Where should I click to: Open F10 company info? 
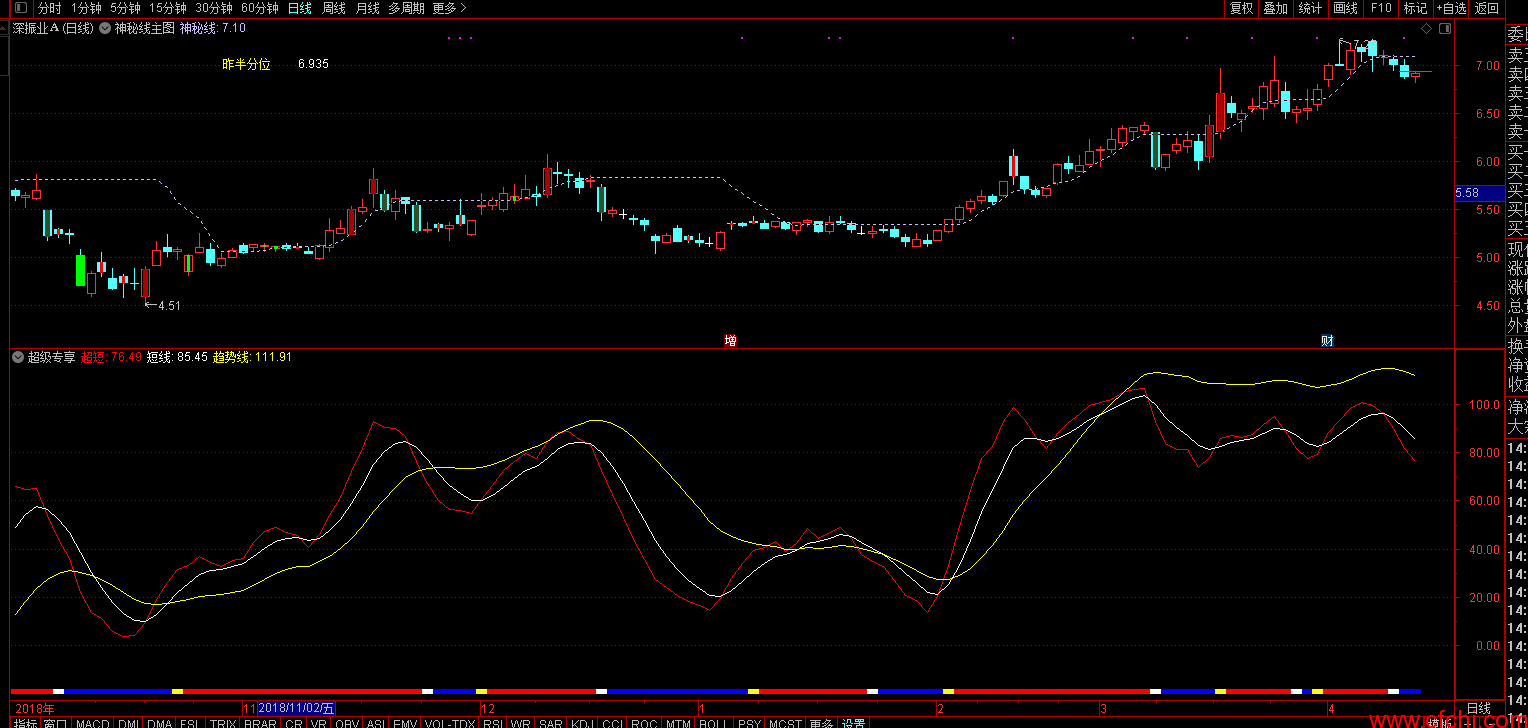1381,8
